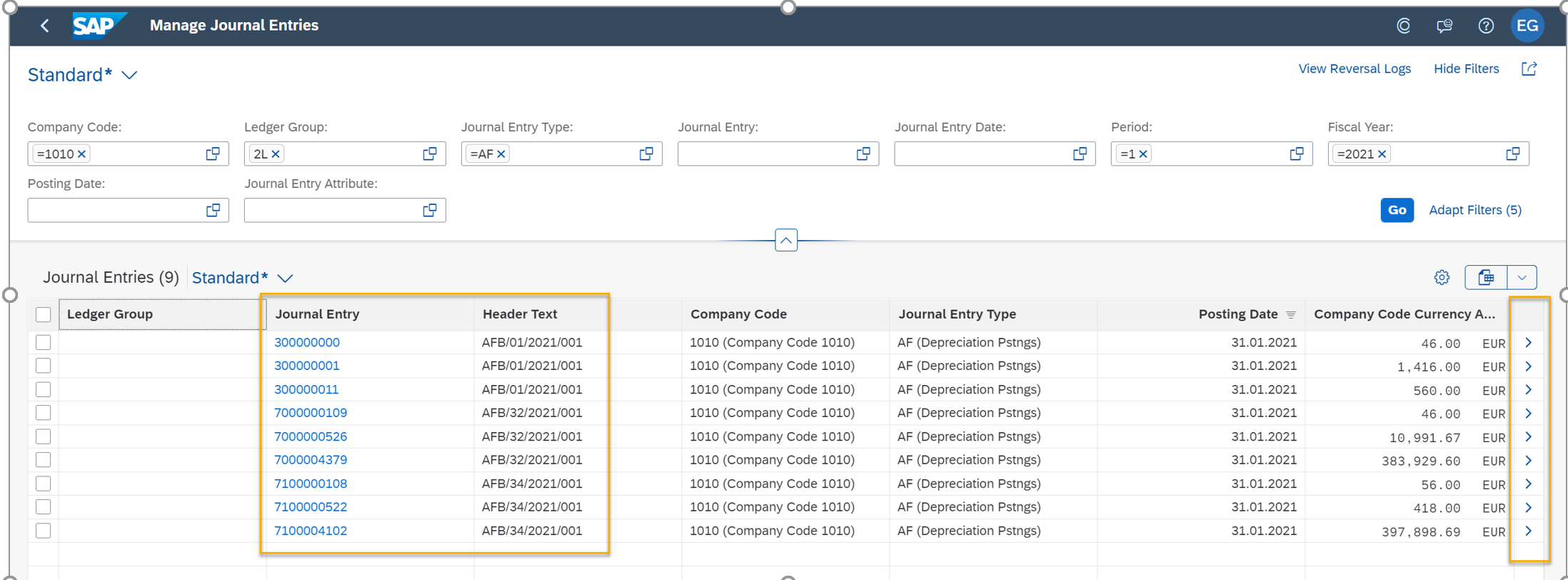Open value help for Journal Entry Attribute
1568x580 pixels.
(x=430, y=210)
